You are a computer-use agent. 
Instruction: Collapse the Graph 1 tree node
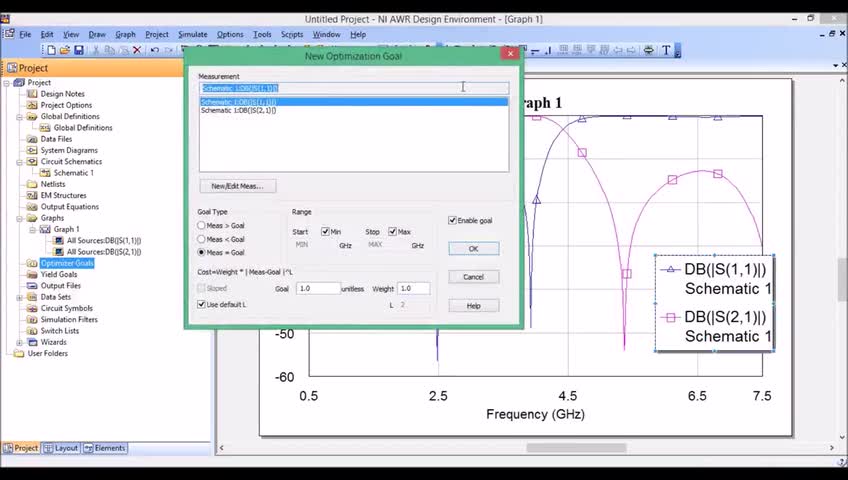[33, 230]
